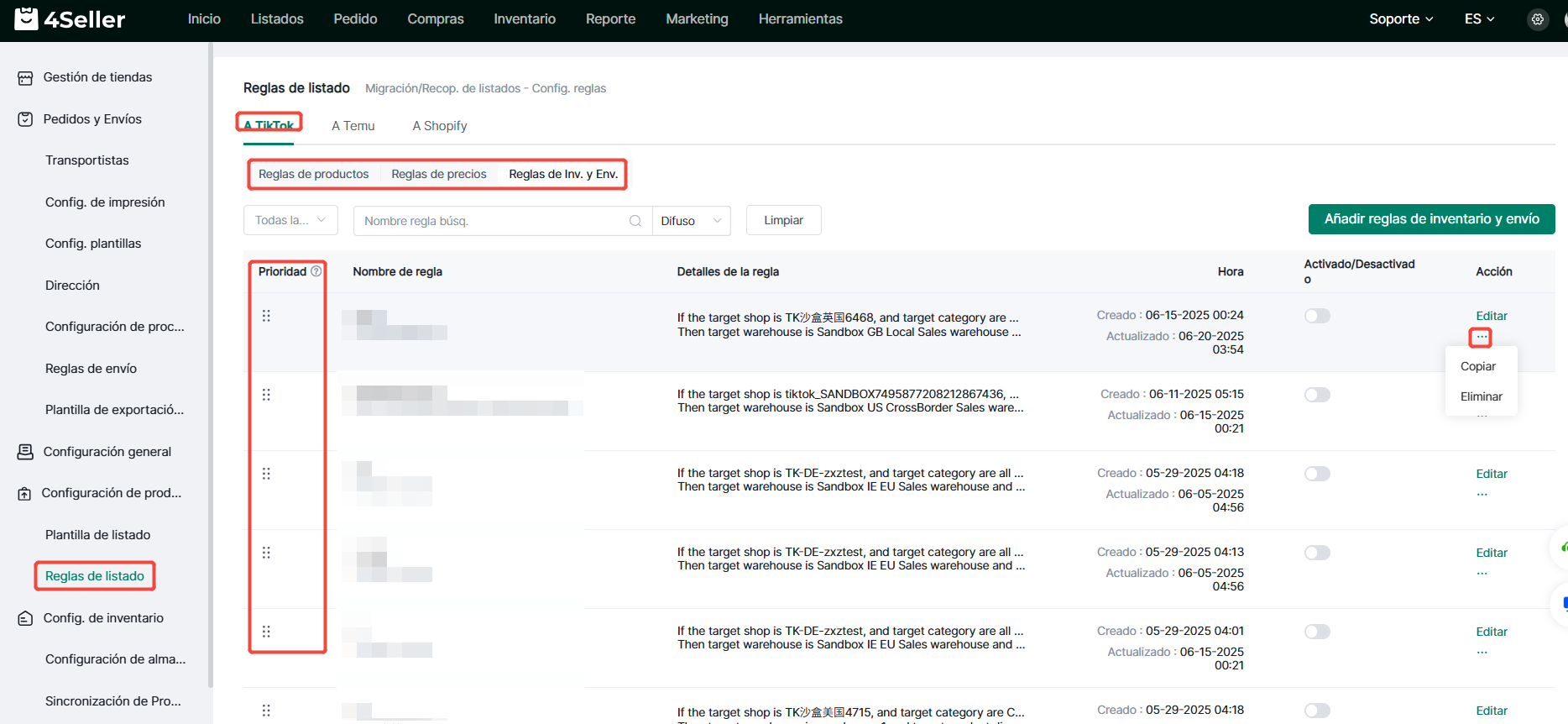Grab drag handle of rule created 05-29-2025 04:18 TK-DE
This screenshot has width=1568, height=724.
tap(266, 474)
